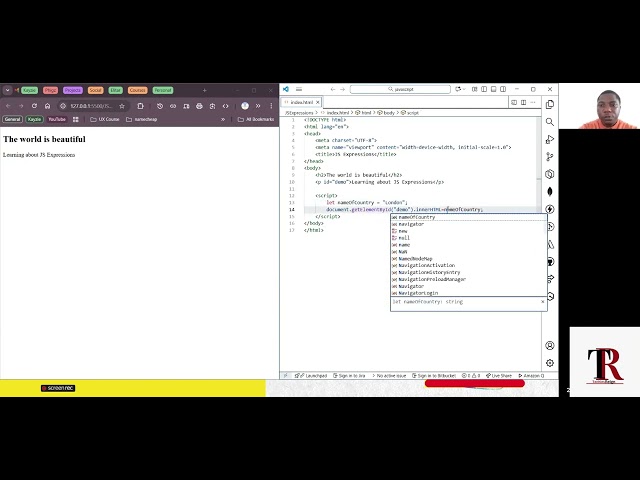
Task: Close the index.html tab
Action: pyautogui.click(x=318, y=102)
